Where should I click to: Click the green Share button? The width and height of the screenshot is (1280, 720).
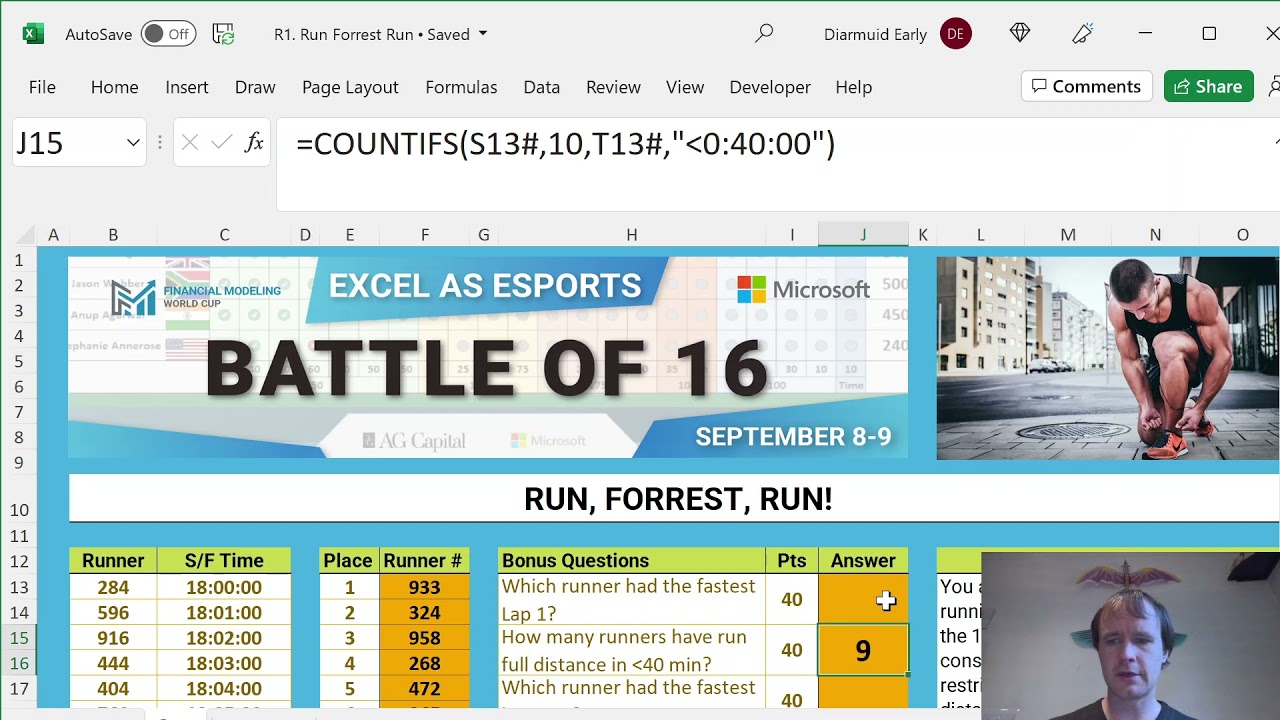pos(1208,86)
